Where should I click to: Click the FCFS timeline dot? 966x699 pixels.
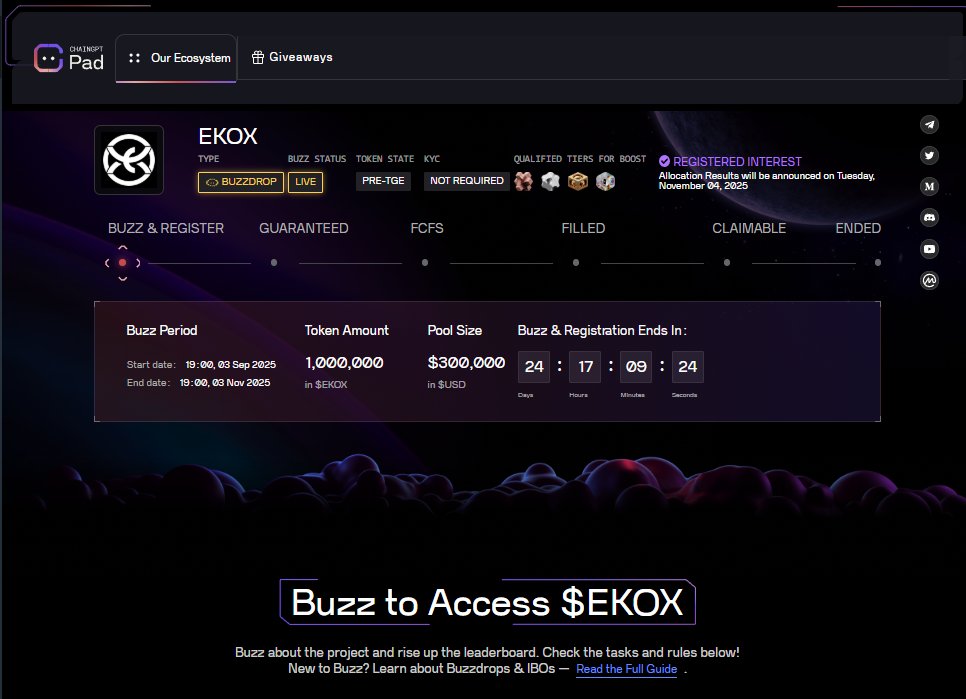pos(425,263)
